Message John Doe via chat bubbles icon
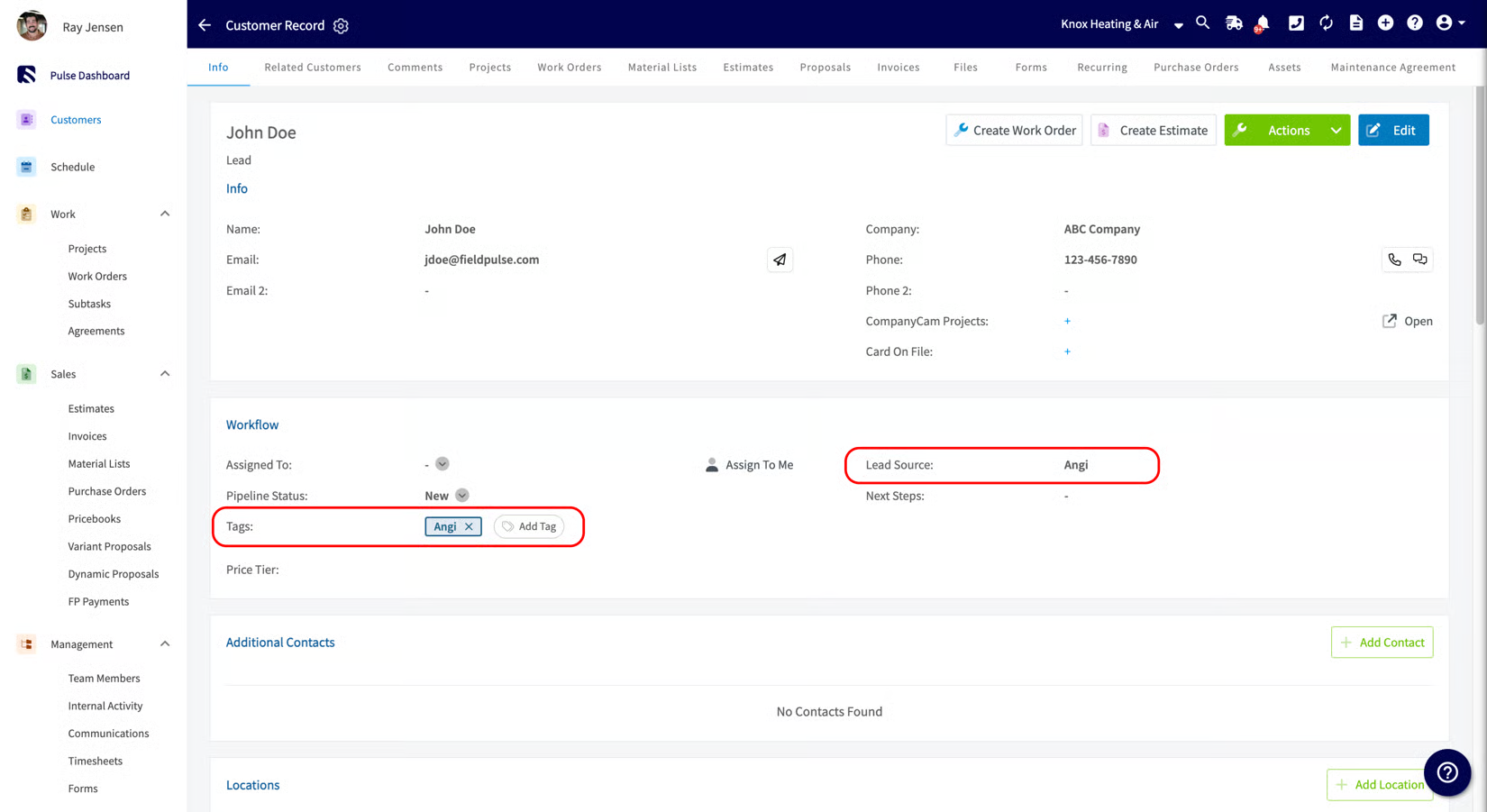 (x=1420, y=260)
